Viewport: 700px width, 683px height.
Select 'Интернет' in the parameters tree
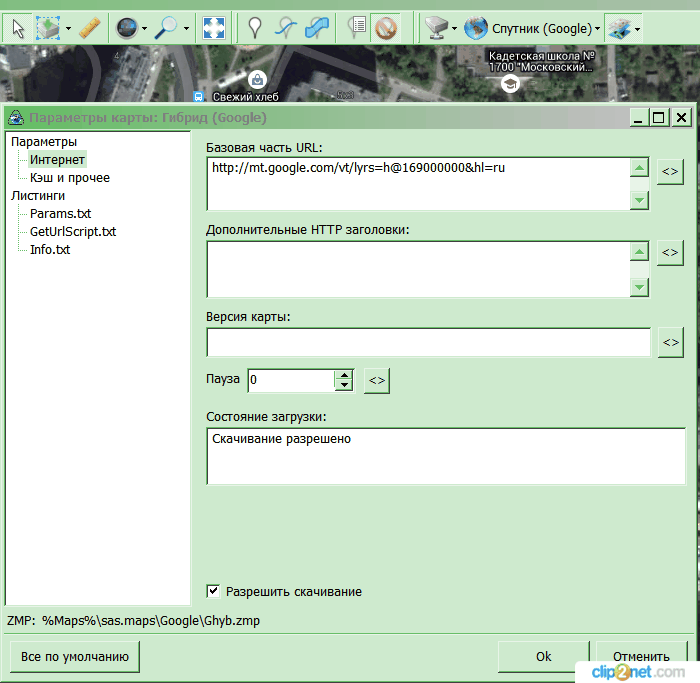coord(57,160)
